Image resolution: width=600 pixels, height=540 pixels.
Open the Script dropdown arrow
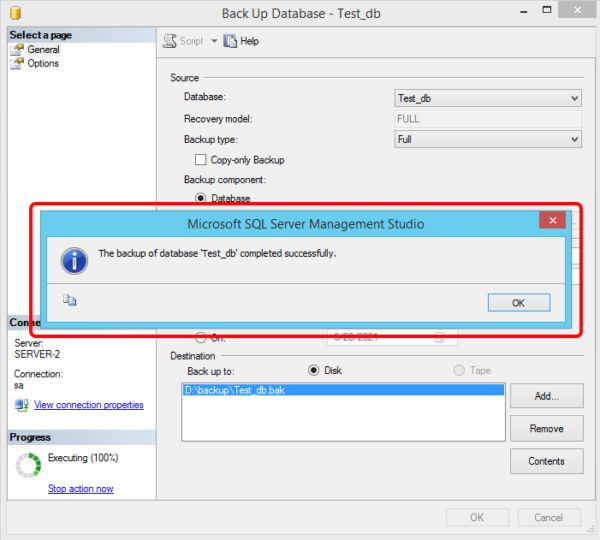coord(214,41)
